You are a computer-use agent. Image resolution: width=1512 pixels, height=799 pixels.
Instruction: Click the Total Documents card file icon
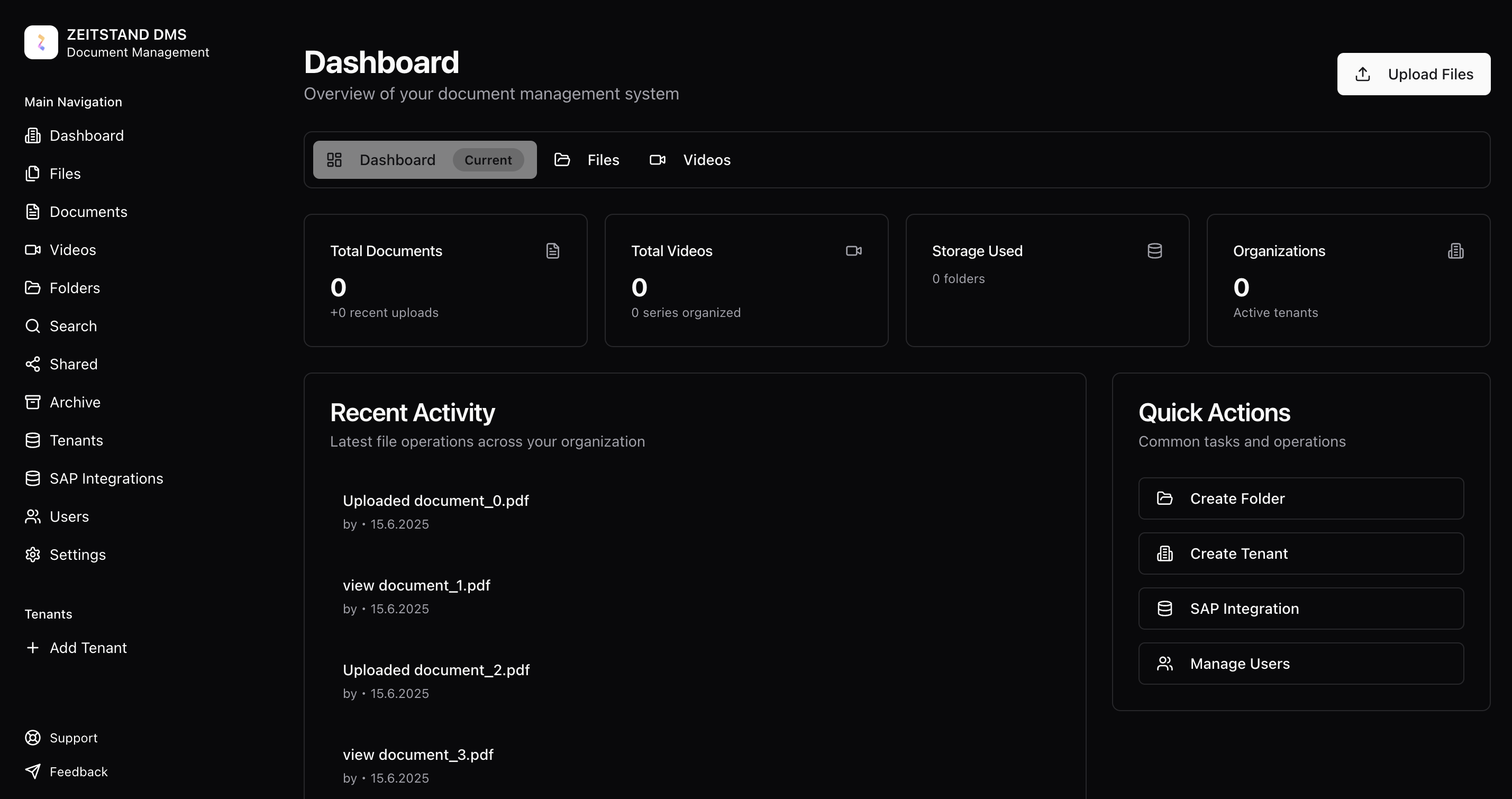click(x=552, y=251)
